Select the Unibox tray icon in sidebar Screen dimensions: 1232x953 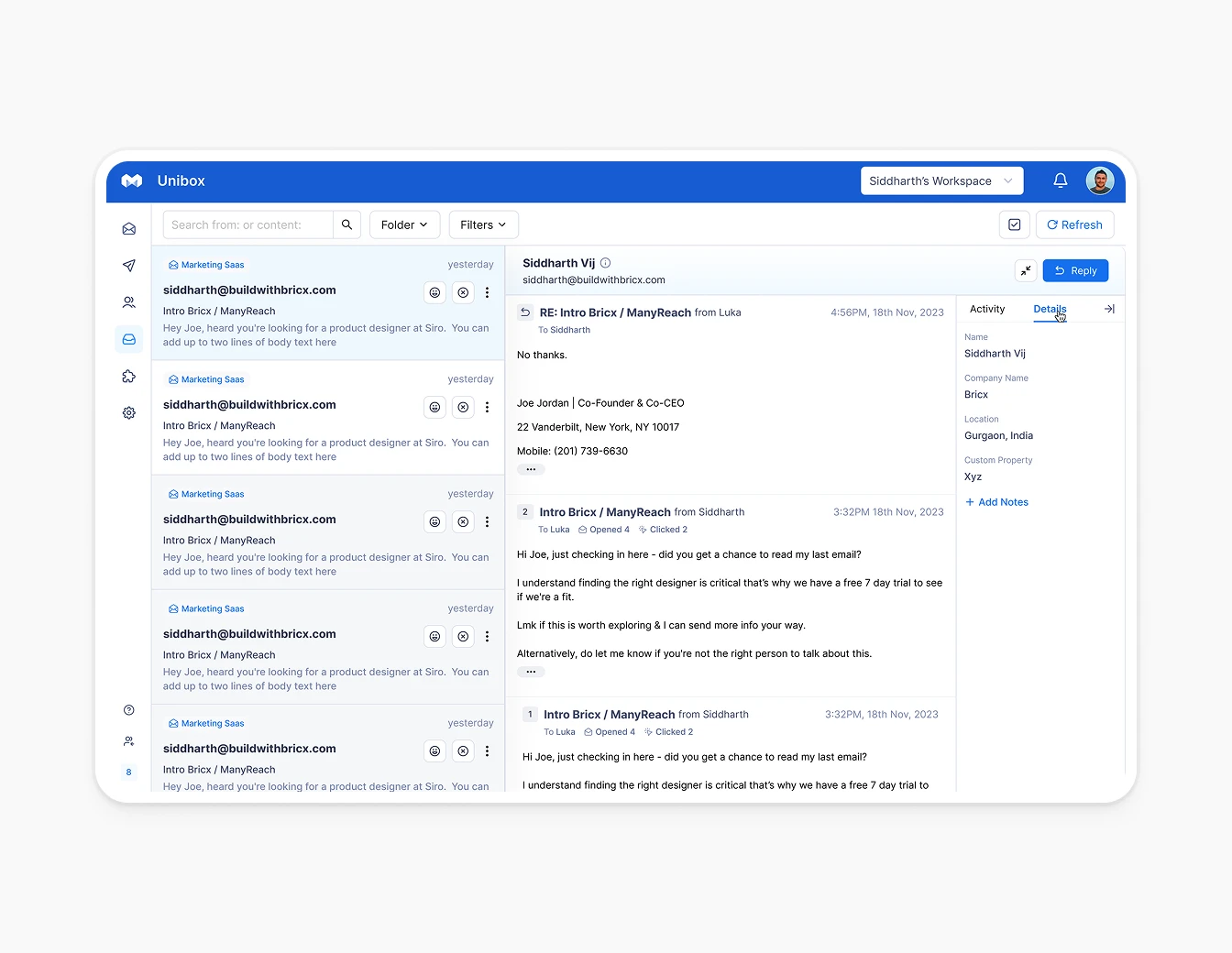pos(128,339)
